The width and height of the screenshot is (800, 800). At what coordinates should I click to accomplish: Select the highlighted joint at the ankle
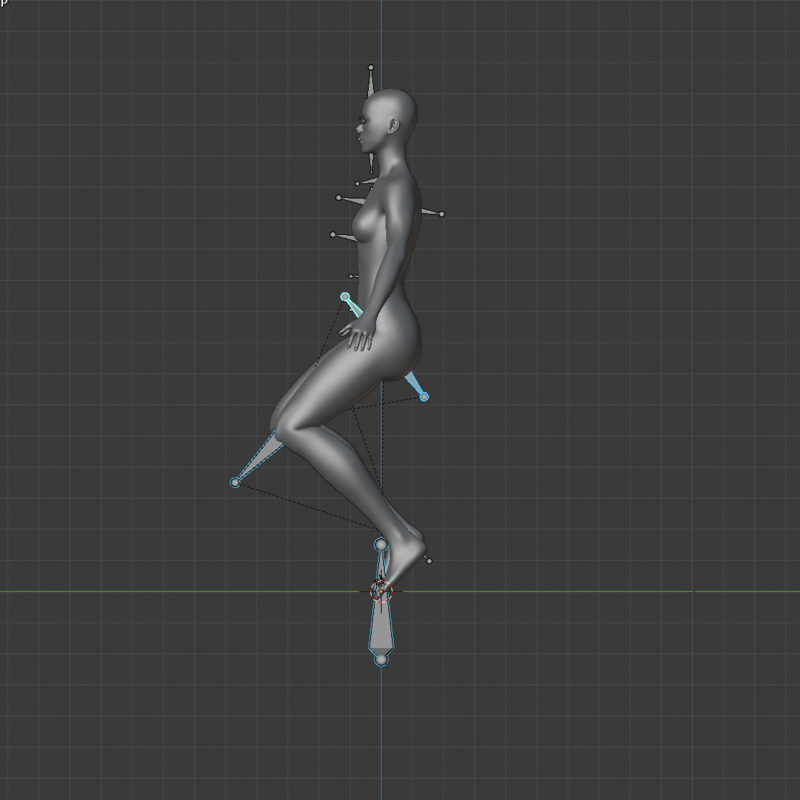[380, 545]
